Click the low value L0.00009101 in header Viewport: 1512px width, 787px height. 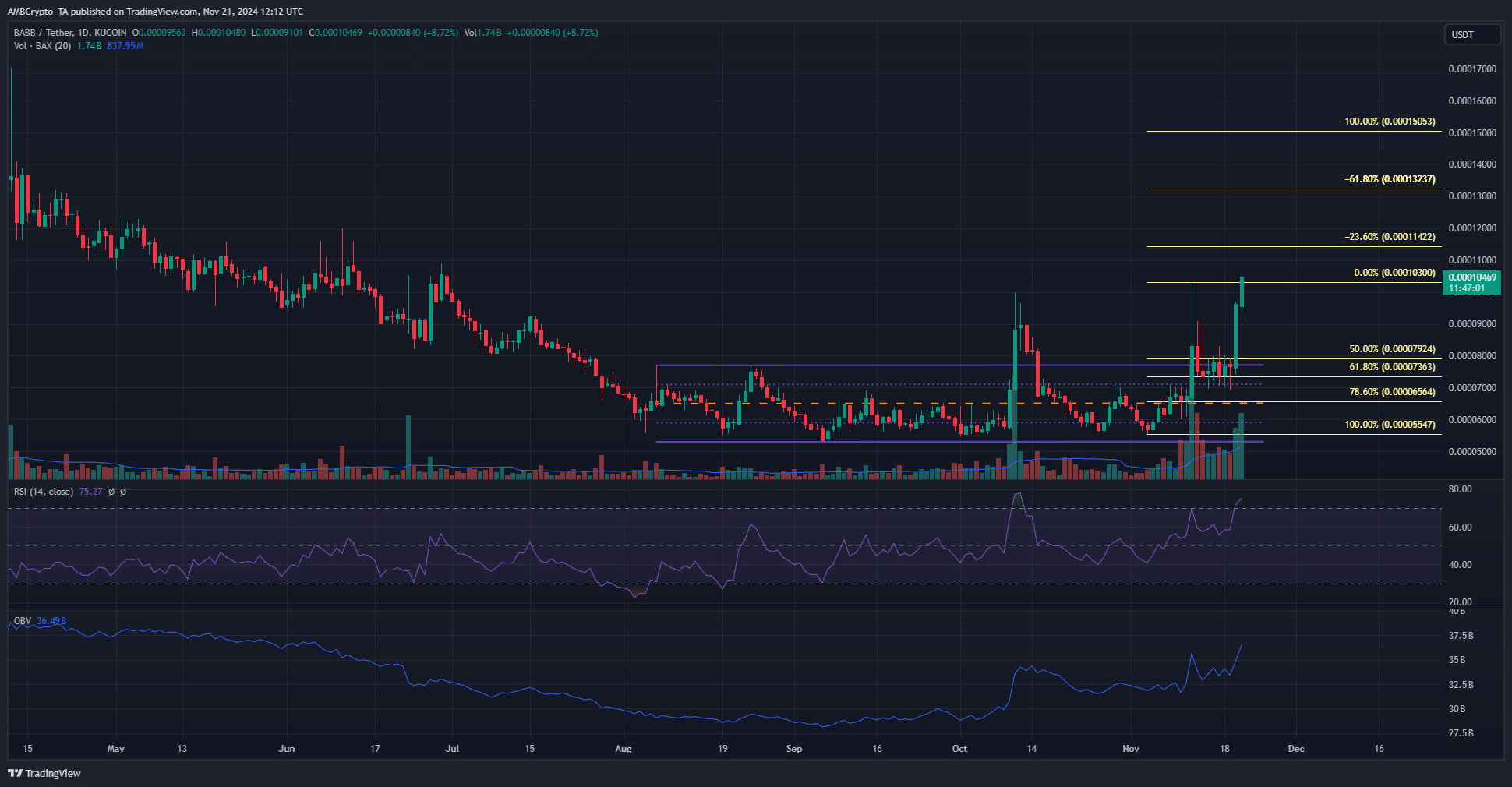(x=277, y=33)
